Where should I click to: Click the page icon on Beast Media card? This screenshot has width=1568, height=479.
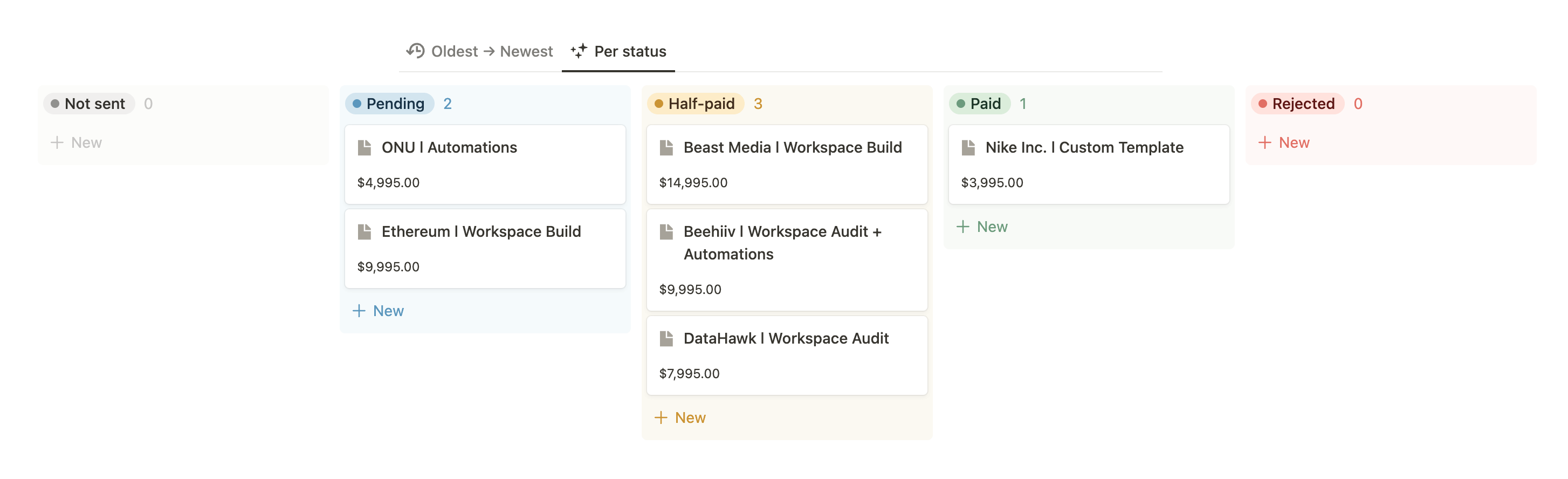[x=666, y=147]
